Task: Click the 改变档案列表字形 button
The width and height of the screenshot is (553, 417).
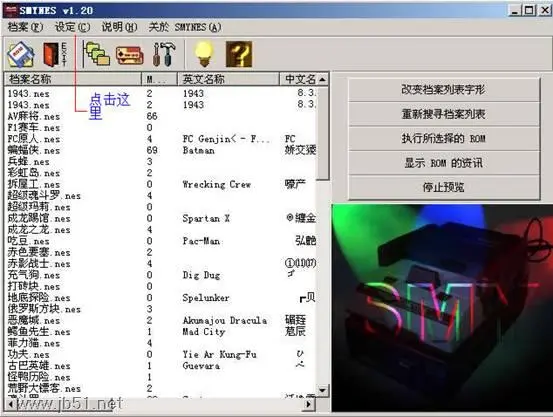Action: tap(444, 90)
